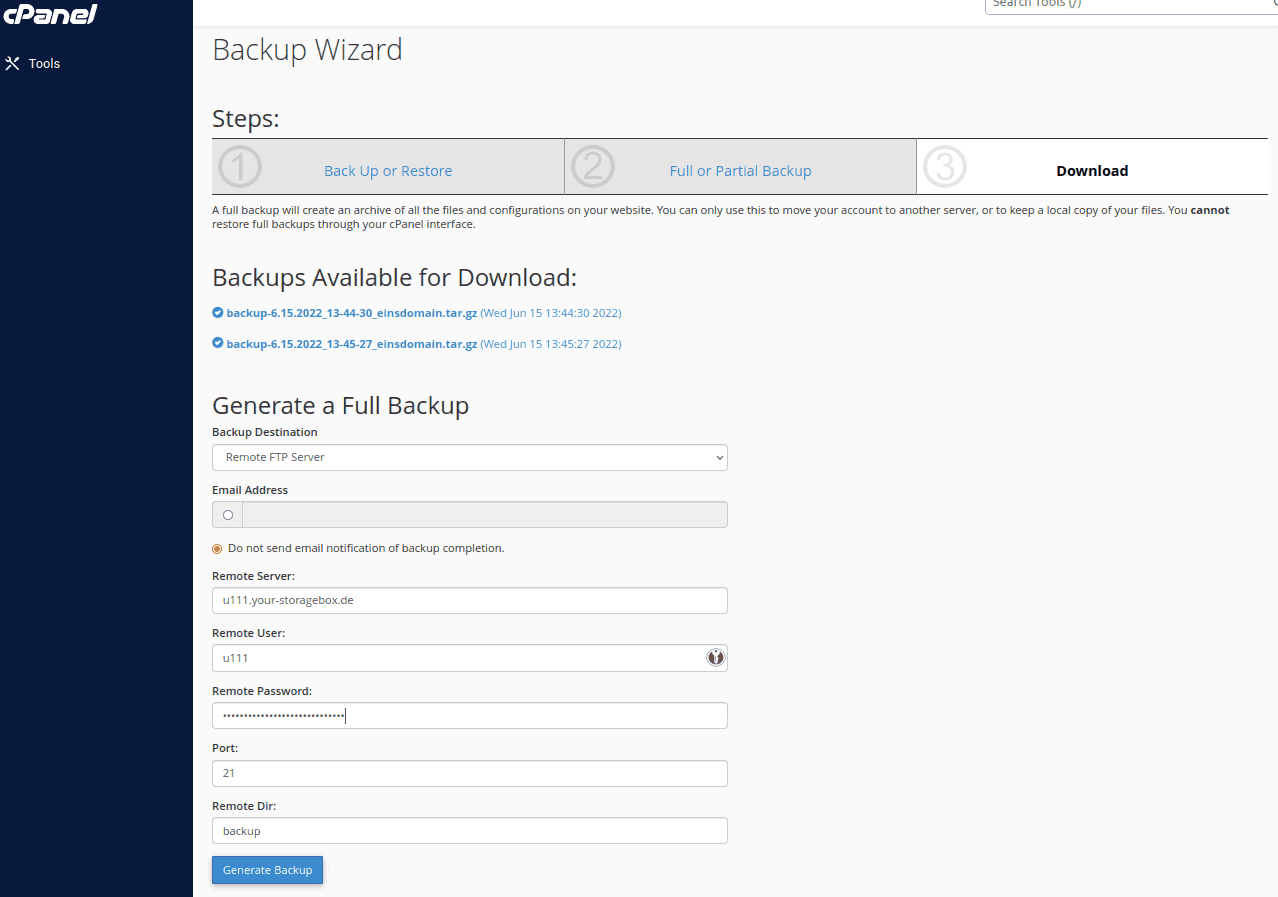Click the step 2 number circle

(x=593, y=167)
